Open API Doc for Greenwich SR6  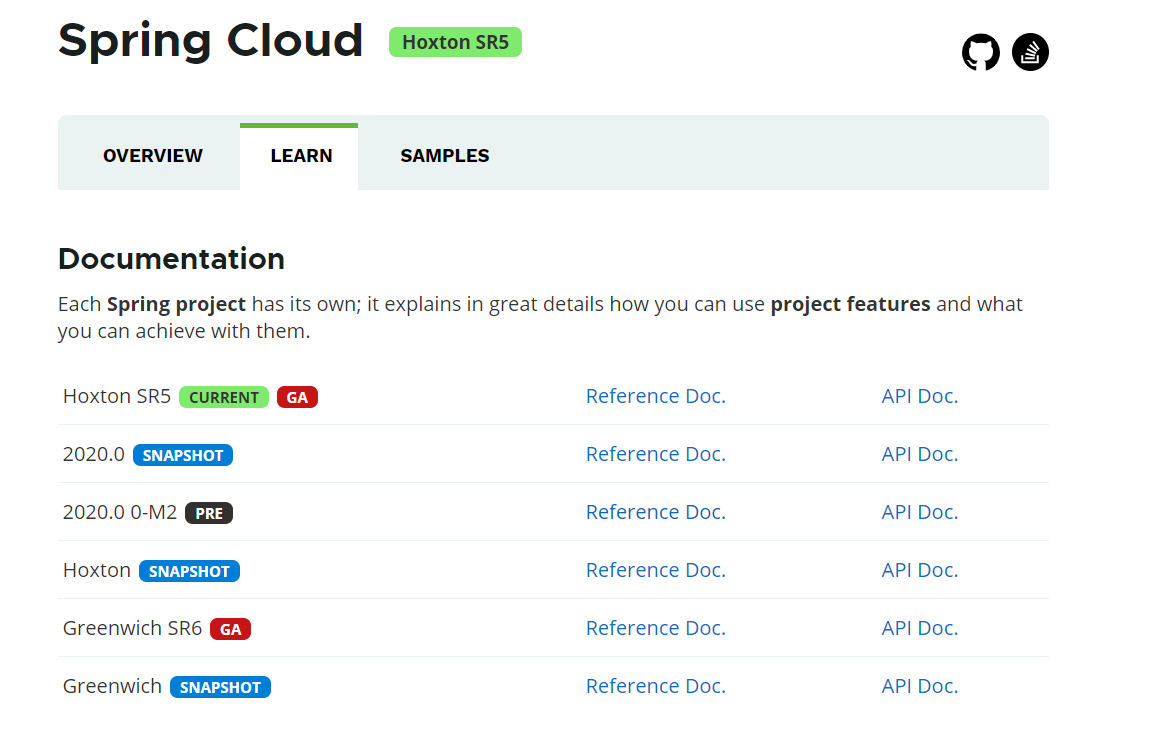coord(919,628)
